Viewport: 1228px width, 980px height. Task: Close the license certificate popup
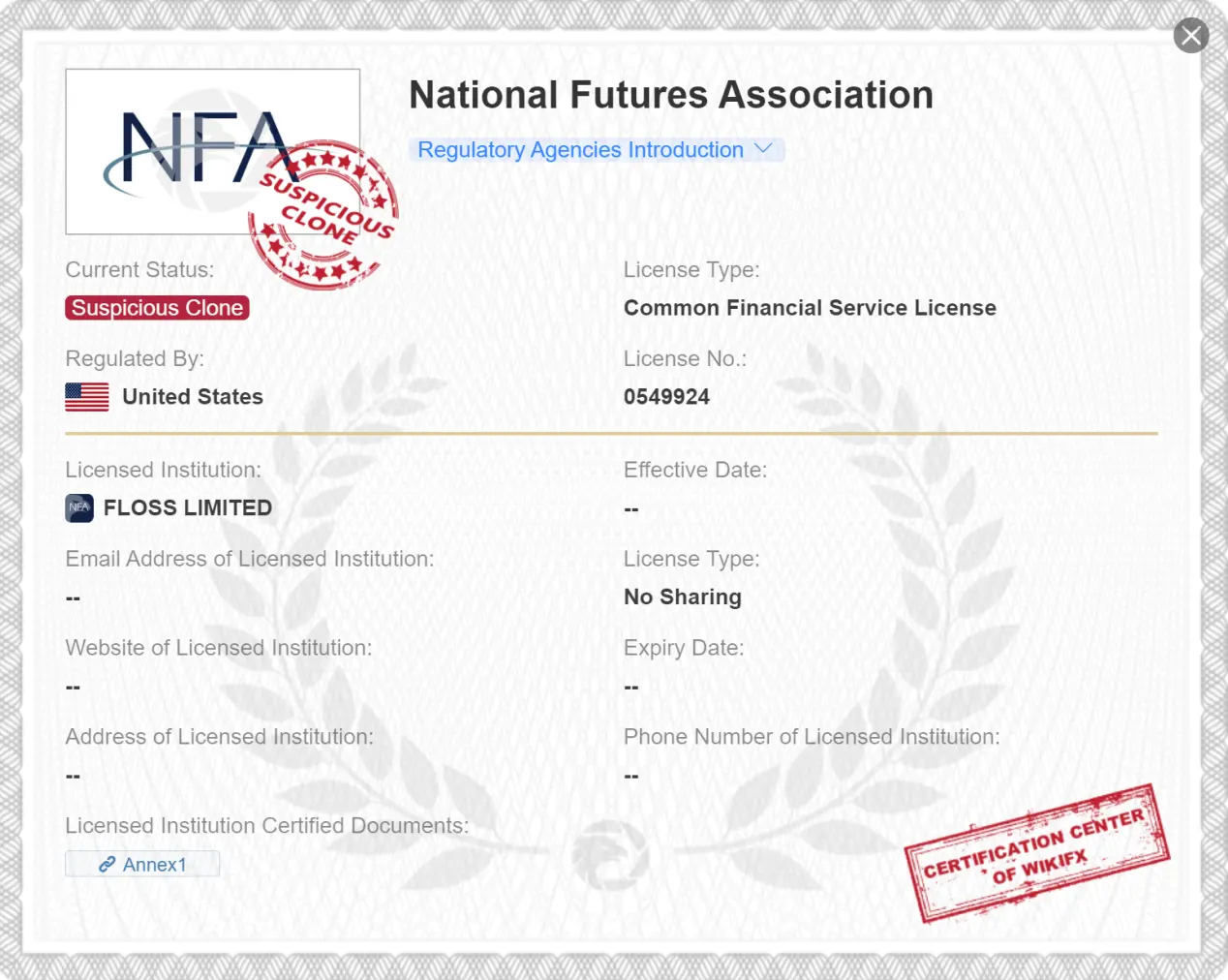pos(1190,36)
